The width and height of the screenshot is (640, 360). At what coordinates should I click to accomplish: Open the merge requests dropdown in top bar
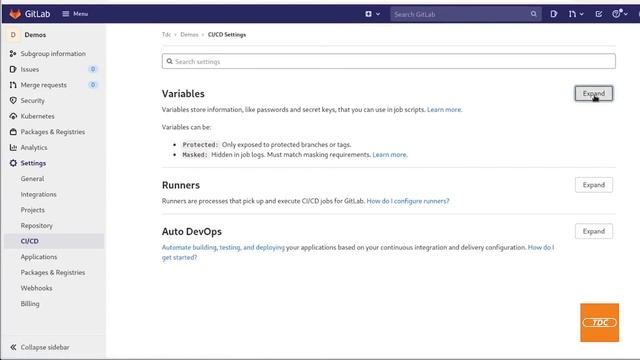pos(576,14)
